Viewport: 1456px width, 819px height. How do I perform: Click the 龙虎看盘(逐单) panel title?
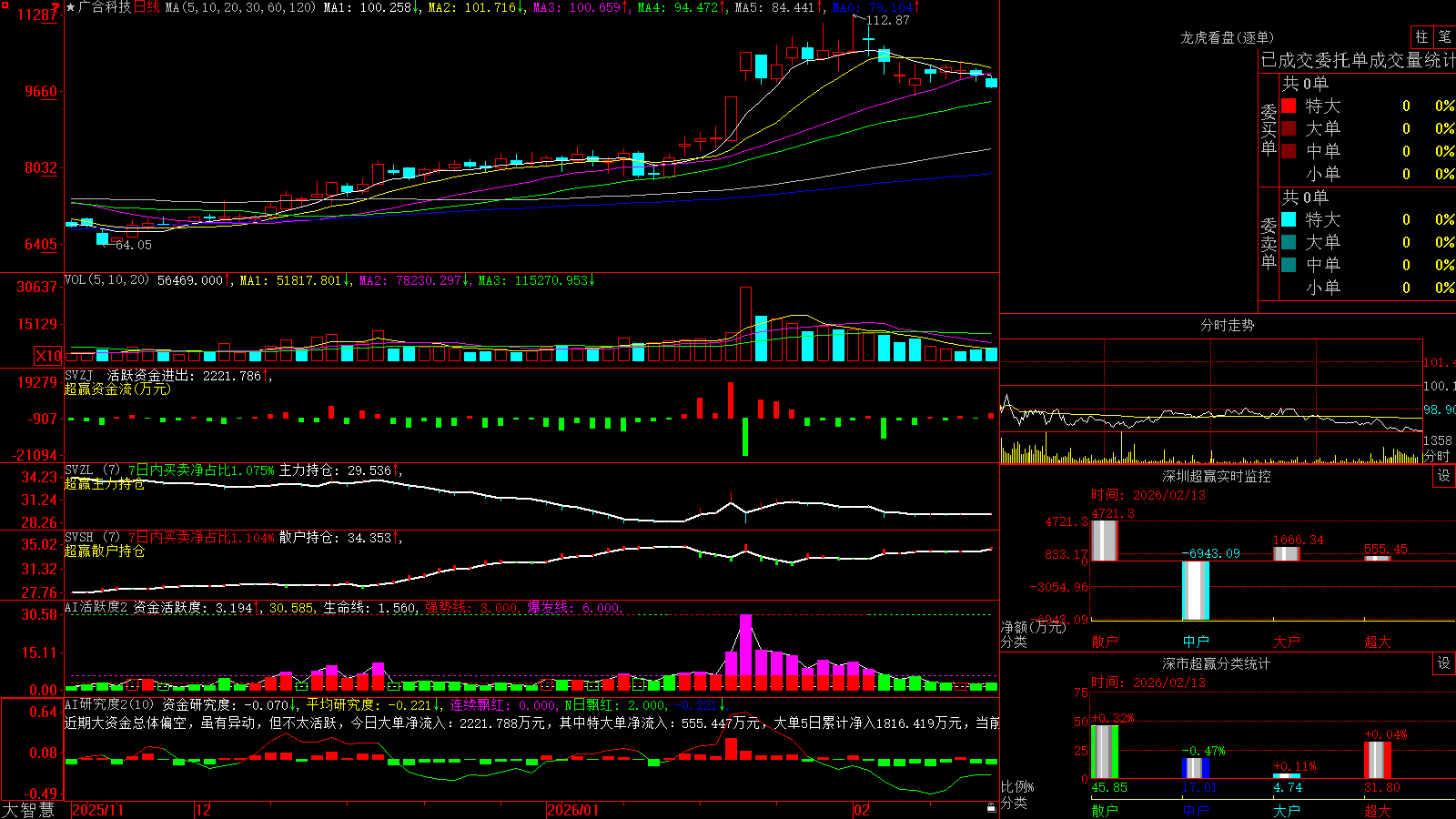tap(1227, 37)
